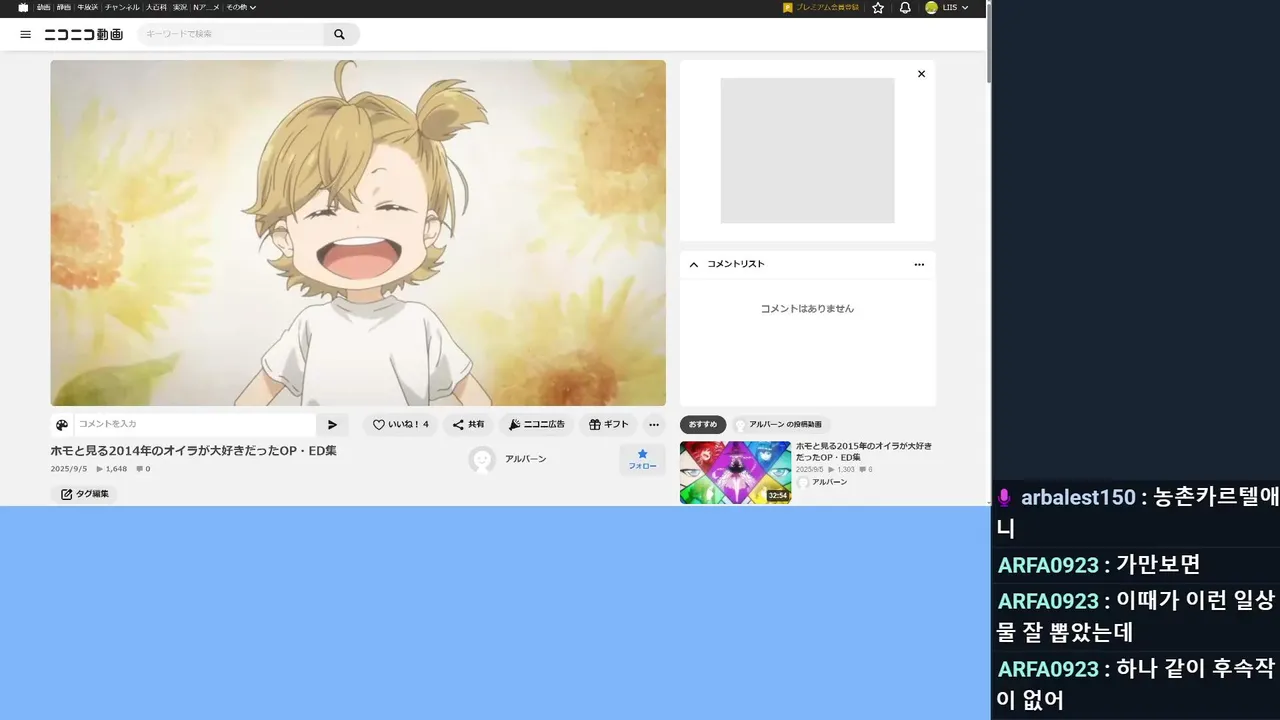Open コメントリスト more options
The height and width of the screenshot is (720, 1280).
[x=919, y=264]
